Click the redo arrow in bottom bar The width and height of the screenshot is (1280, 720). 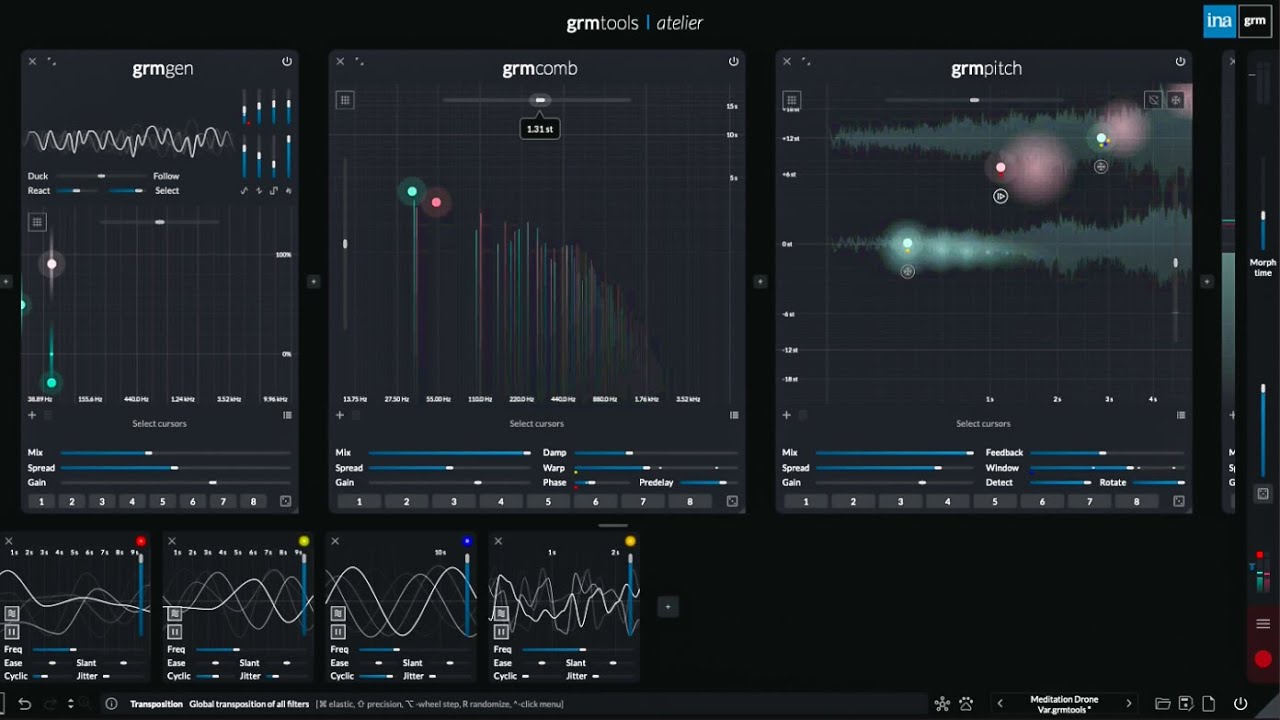pos(50,704)
